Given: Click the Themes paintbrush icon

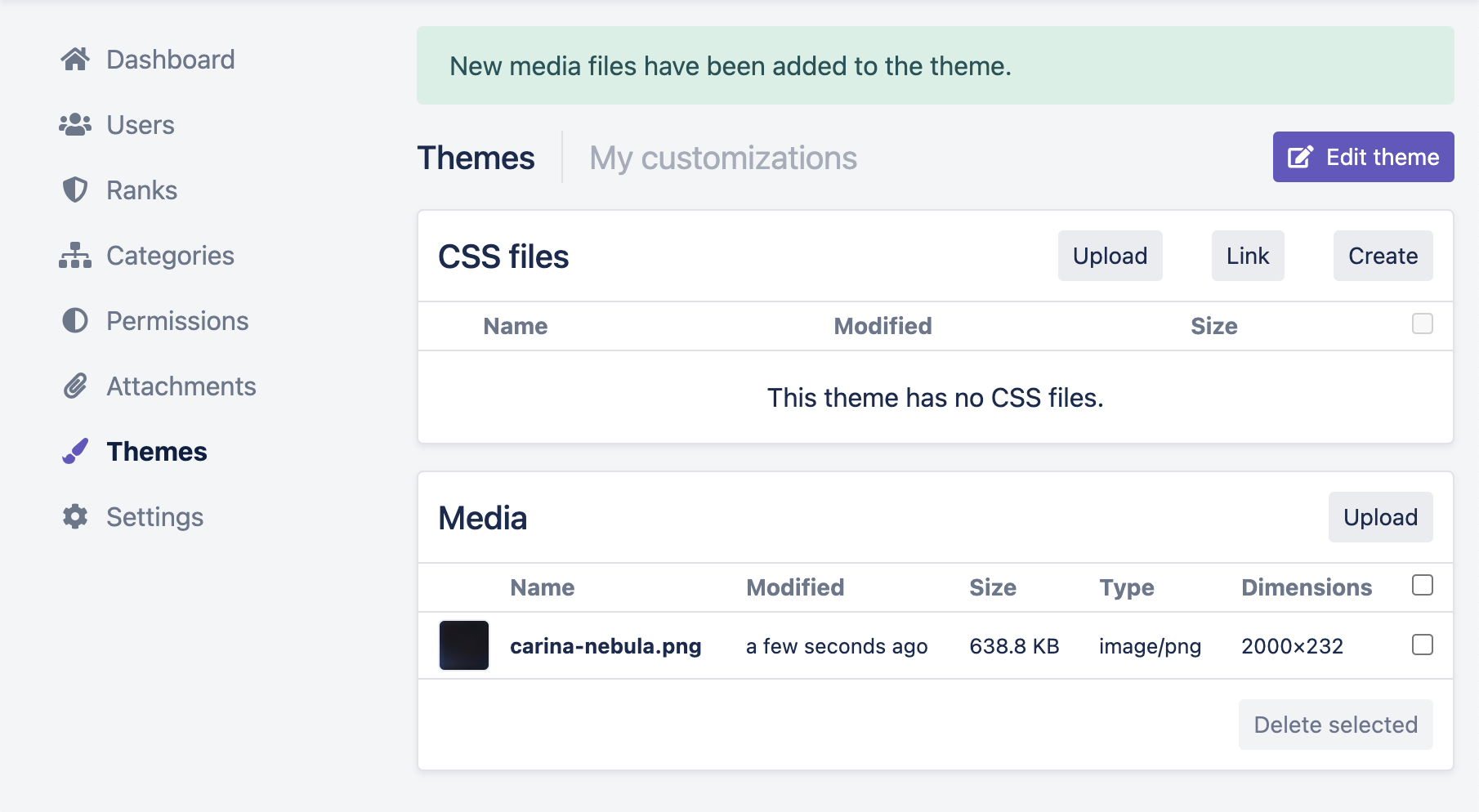Looking at the screenshot, I should [75, 452].
